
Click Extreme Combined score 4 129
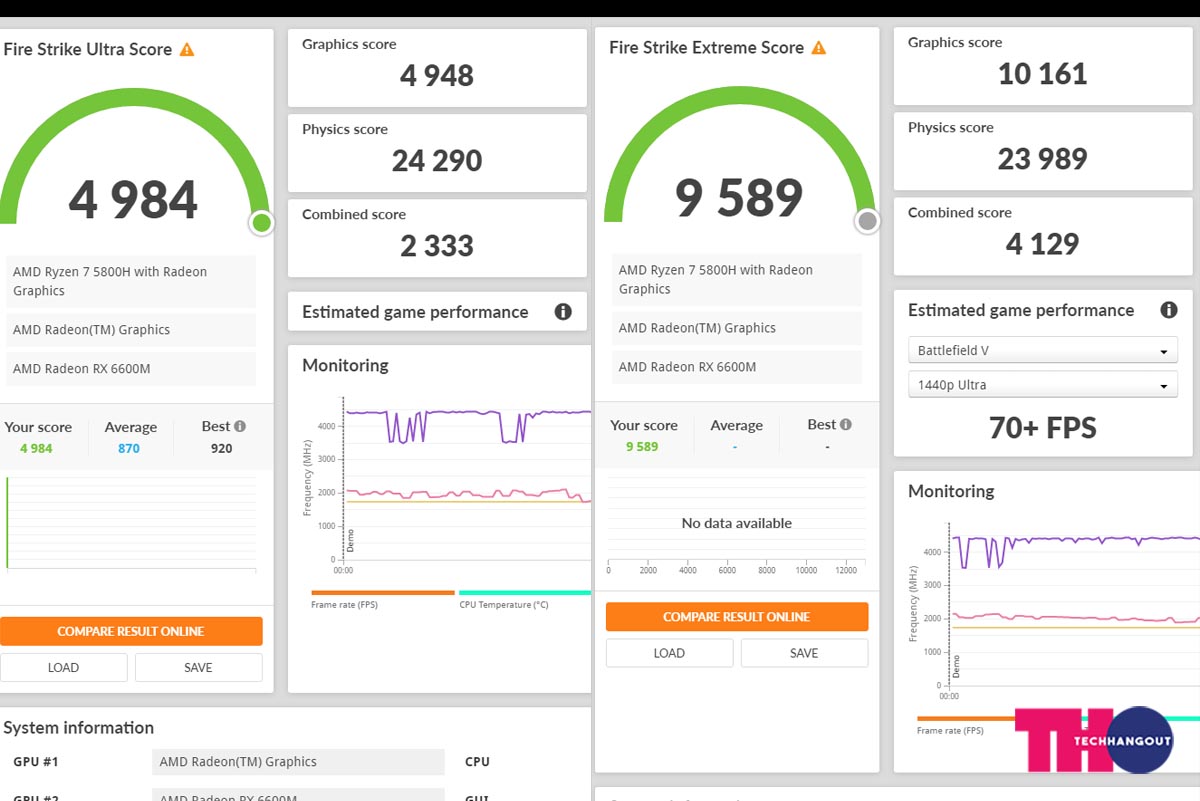pyautogui.click(x=1043, y=244)
